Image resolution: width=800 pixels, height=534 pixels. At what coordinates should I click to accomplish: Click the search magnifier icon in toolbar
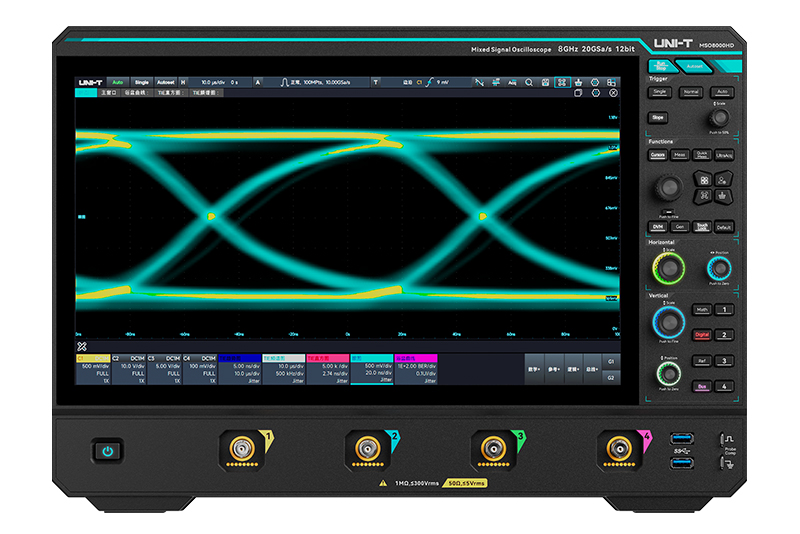coord(529,82)
